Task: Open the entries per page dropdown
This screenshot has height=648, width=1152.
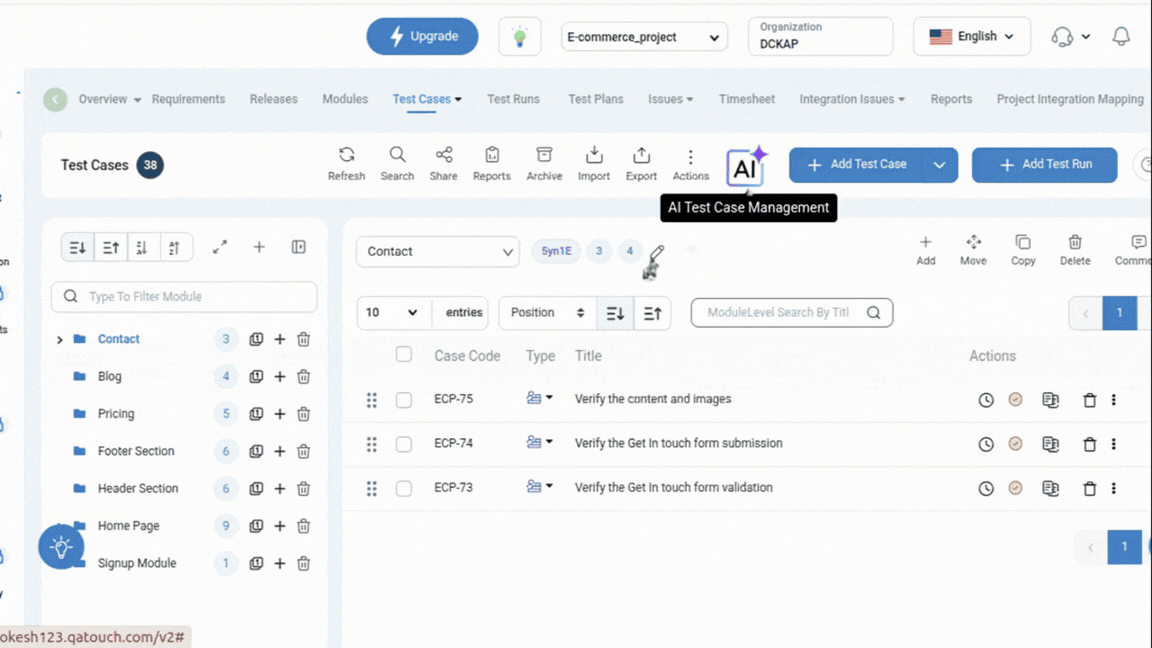Action: 393,313
